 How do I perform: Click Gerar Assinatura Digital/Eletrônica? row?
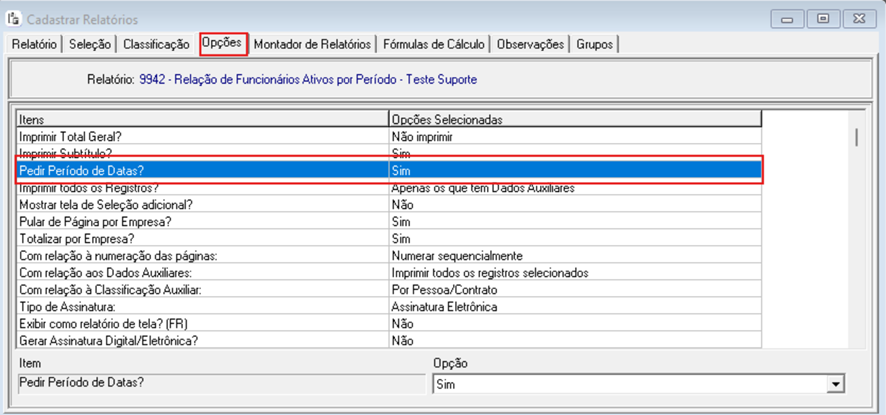pos(200,340)
